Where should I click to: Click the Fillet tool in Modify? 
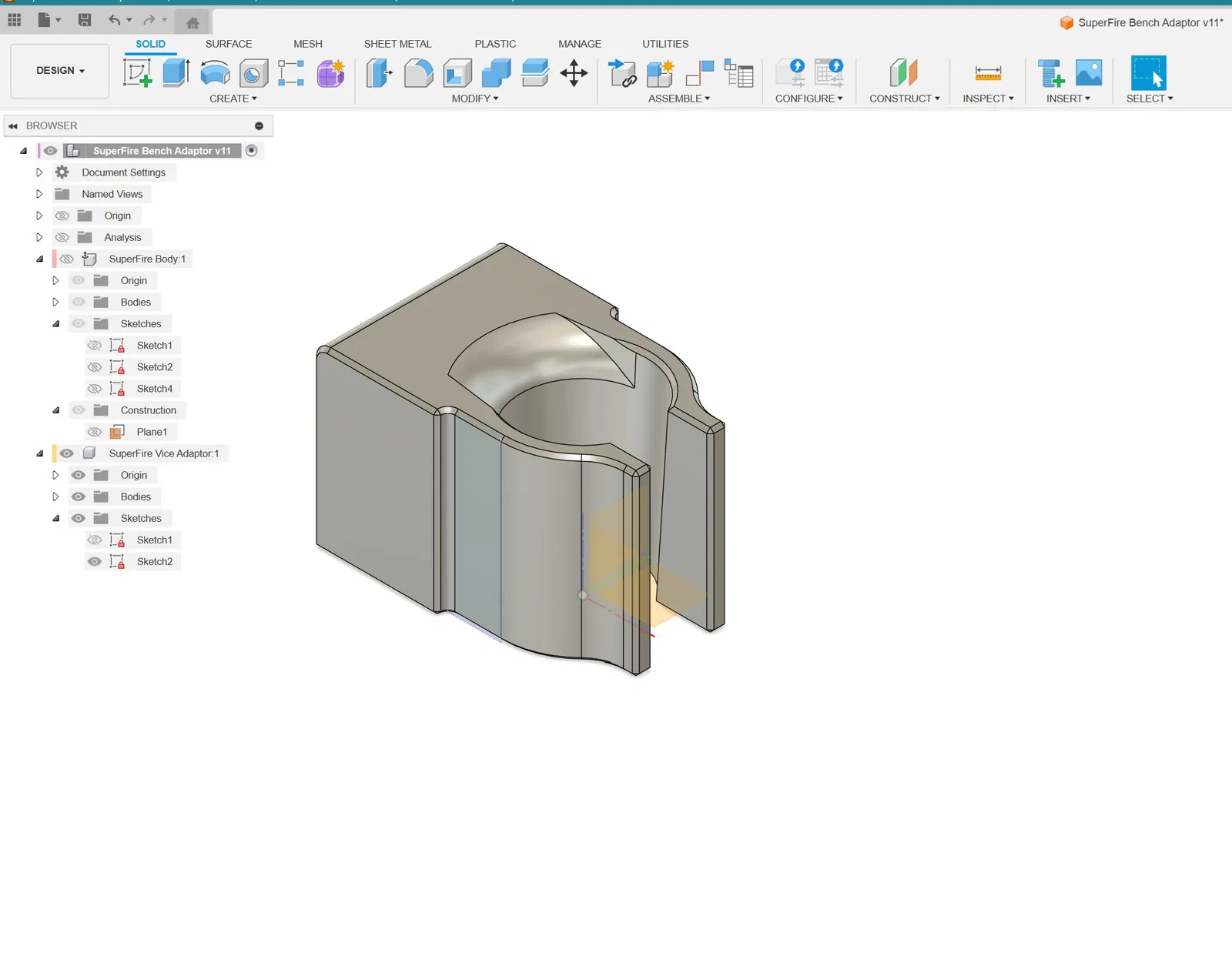click(418, 73)
